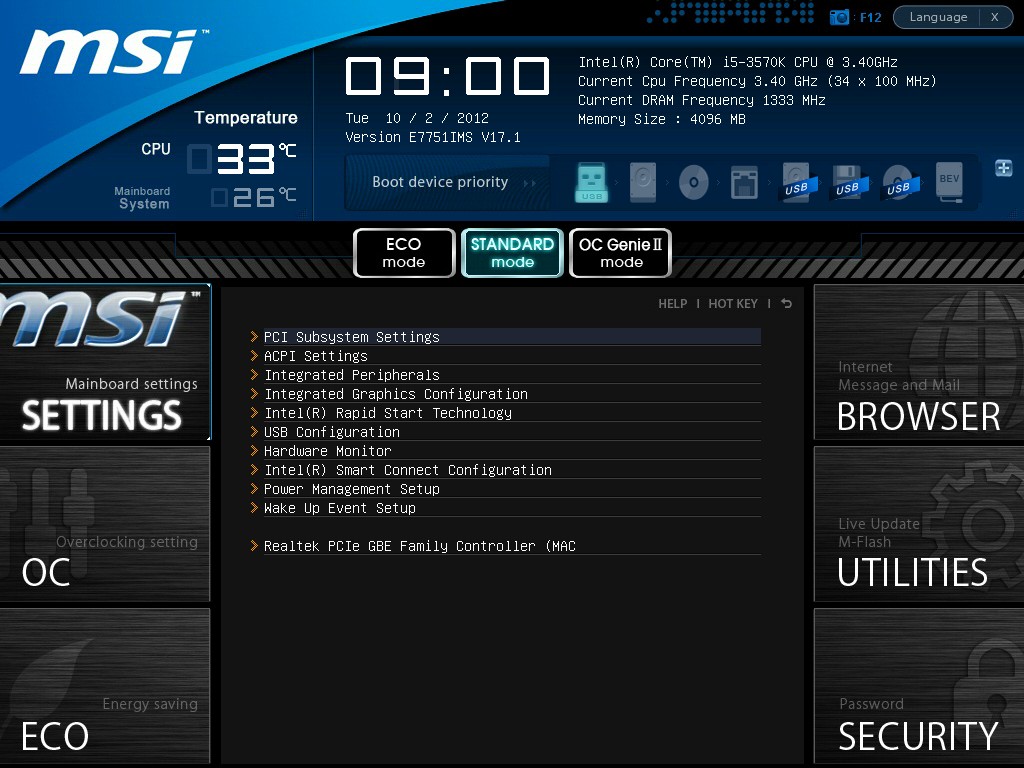1024x768 pixels.
Task: Activate OC Genie II mode
Action: coord(620,253)
